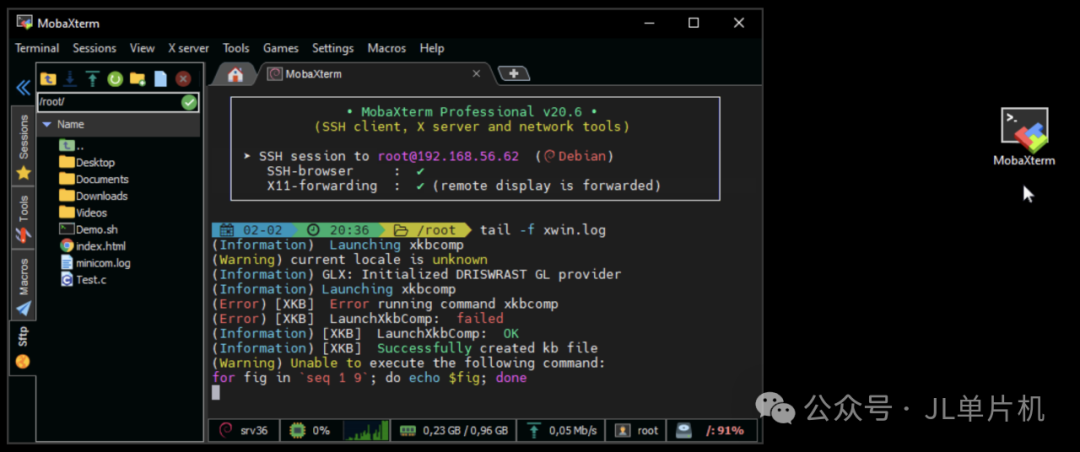Confirm the /root/ path with green check
Screen dimensions: 1080x452
point(189,103)
